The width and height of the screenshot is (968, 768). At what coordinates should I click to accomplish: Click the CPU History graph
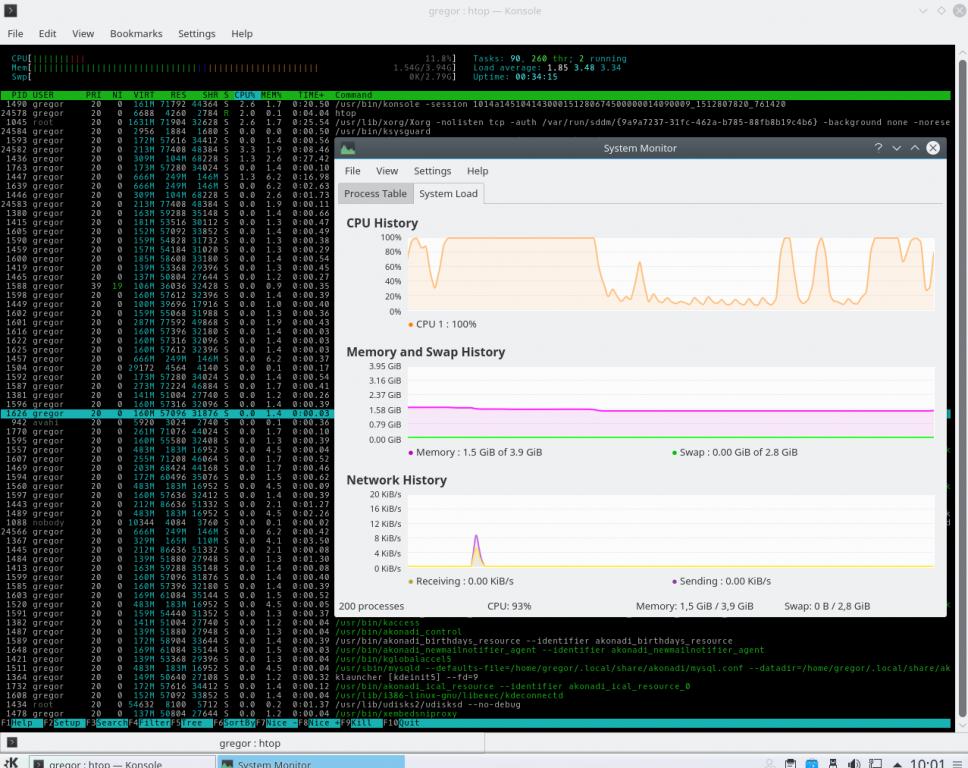(x=668, y=274)
